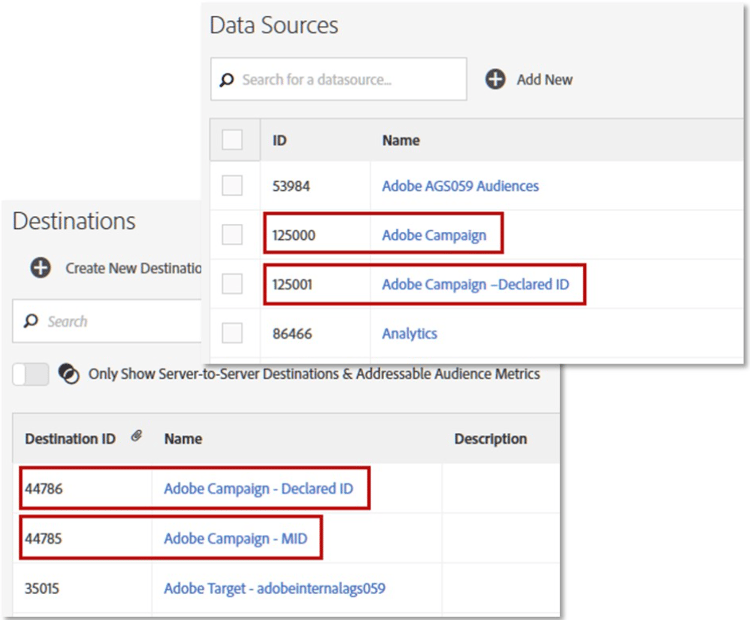Sort by the Destination ID column header

coord(70,439)
